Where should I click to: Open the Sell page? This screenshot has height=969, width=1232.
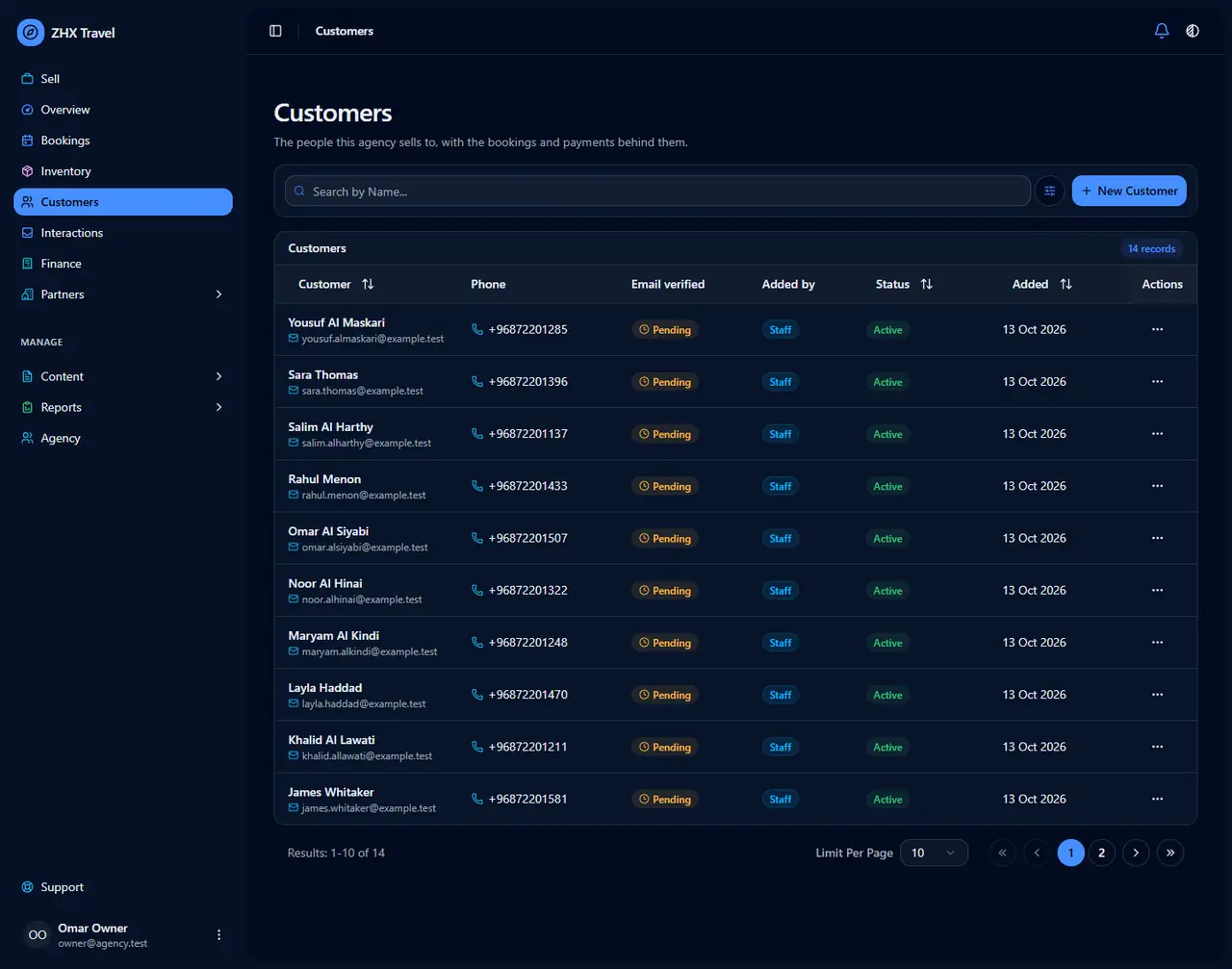[123, 79]
